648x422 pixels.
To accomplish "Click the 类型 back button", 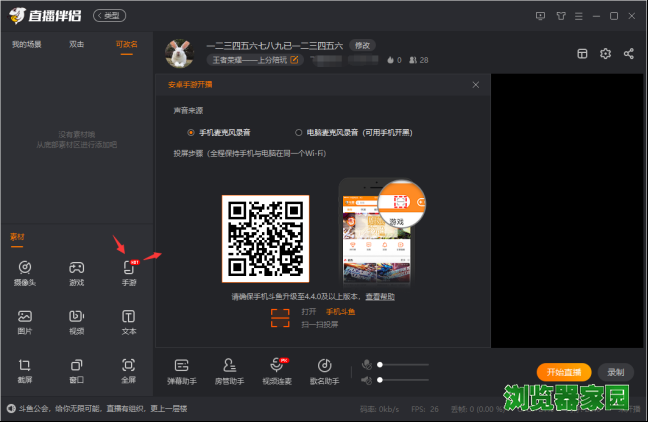I will coord(110,16).
